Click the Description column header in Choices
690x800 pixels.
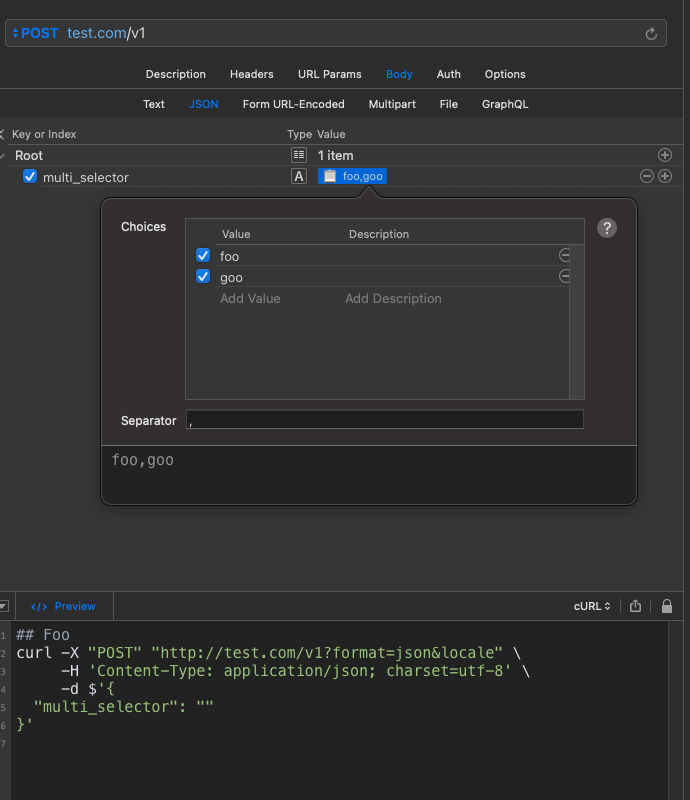[x=379, y=234]
